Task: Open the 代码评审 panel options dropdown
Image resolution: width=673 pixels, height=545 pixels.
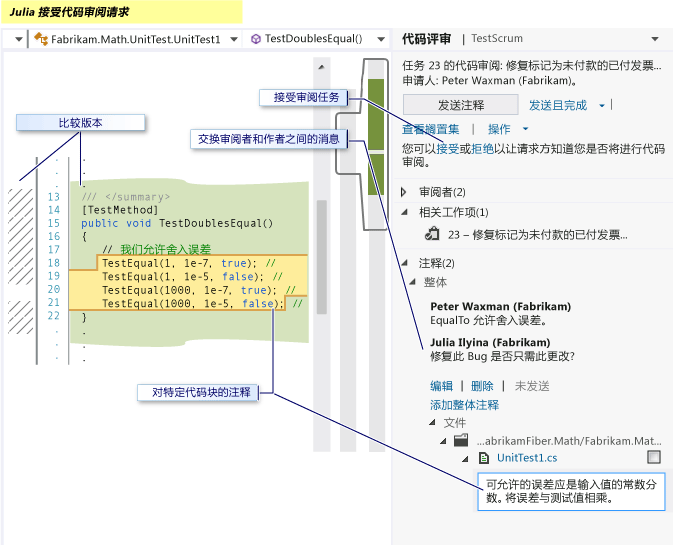Action: click(655, 39)
